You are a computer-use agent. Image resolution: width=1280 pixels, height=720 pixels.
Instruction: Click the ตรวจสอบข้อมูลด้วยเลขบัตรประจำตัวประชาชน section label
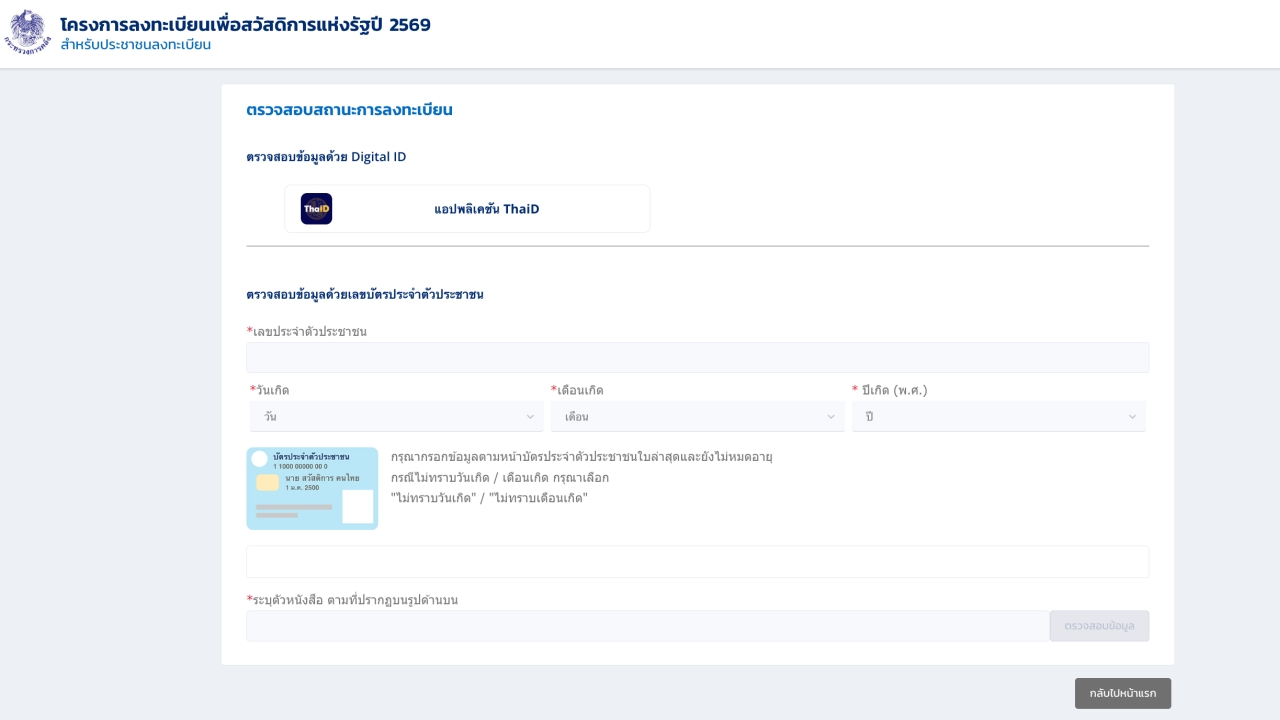tap(365, 294)
